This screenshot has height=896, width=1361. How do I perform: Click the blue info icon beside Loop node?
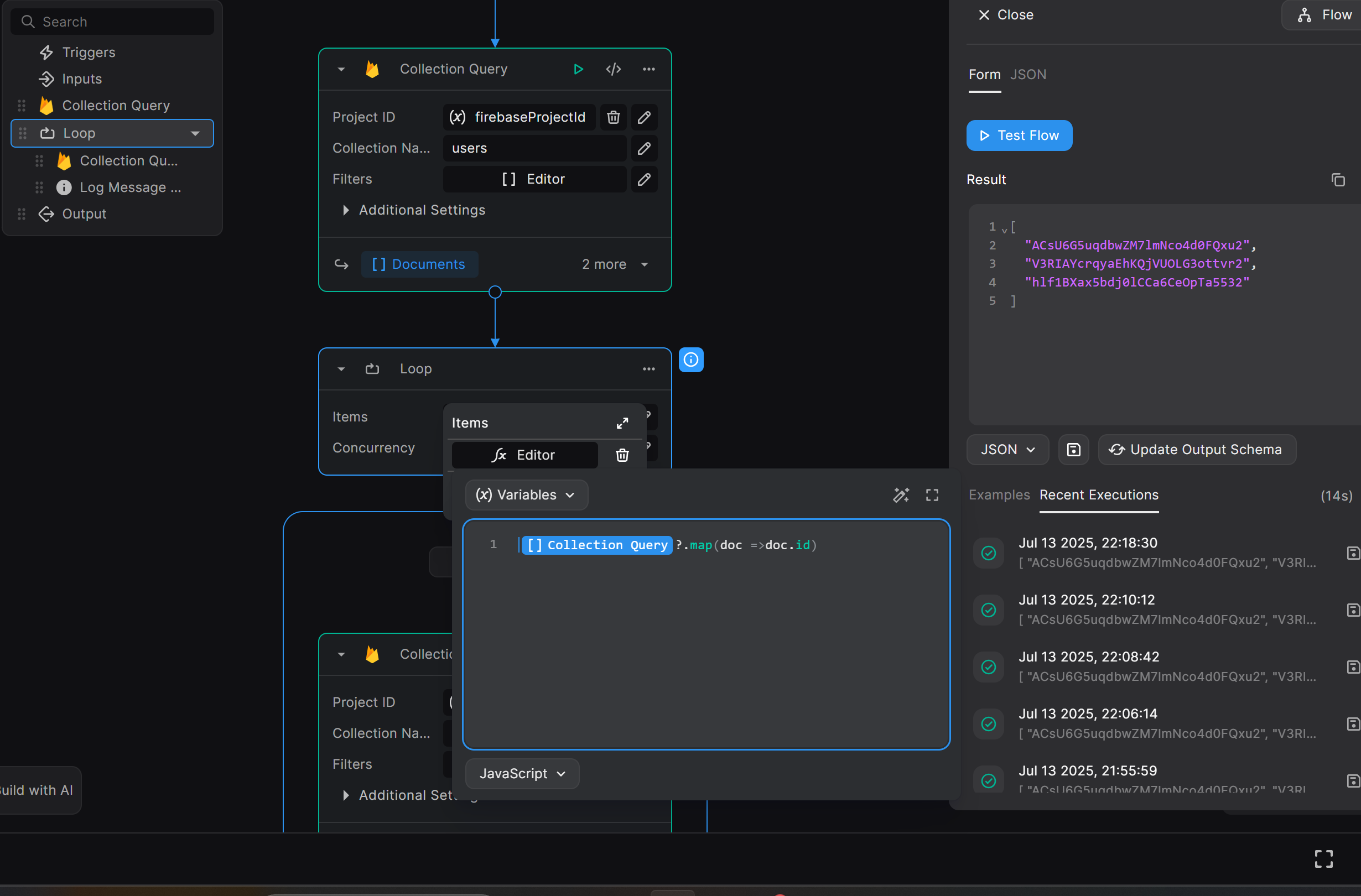point(691,360)
